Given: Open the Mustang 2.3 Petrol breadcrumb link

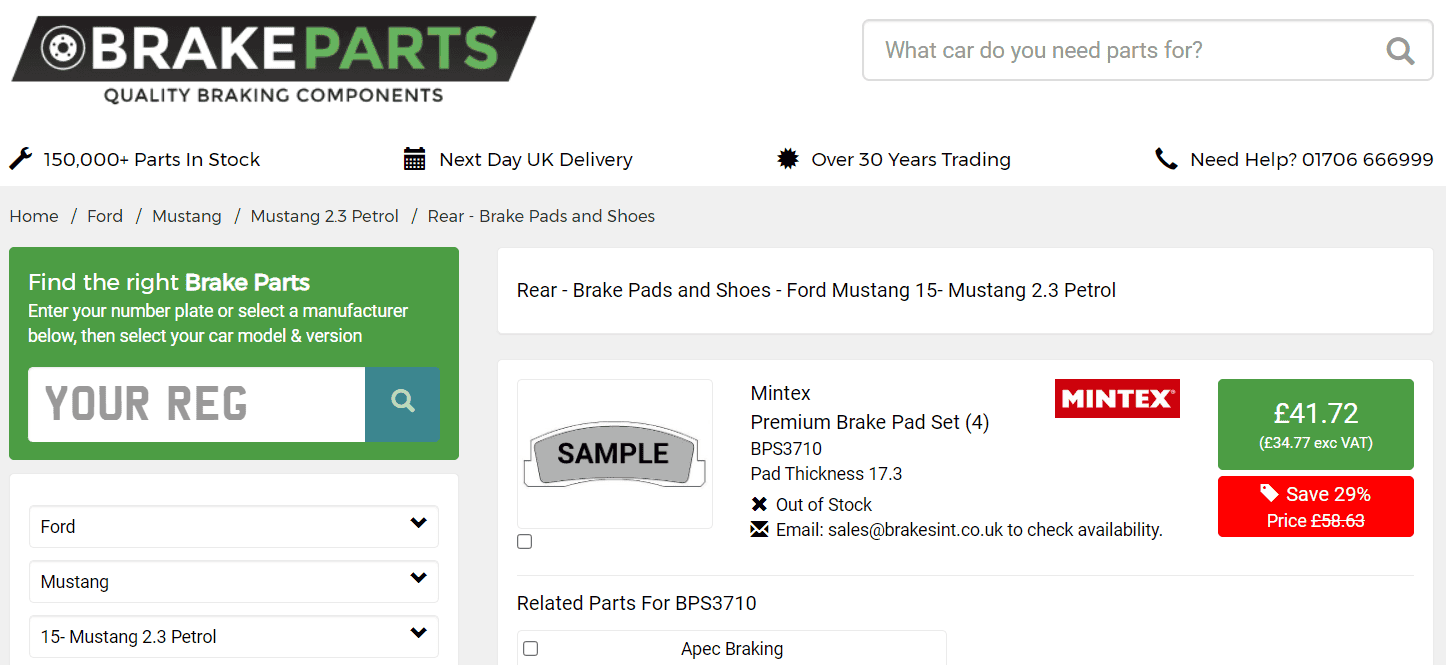Looking at the screenshot, I should 325,216.
